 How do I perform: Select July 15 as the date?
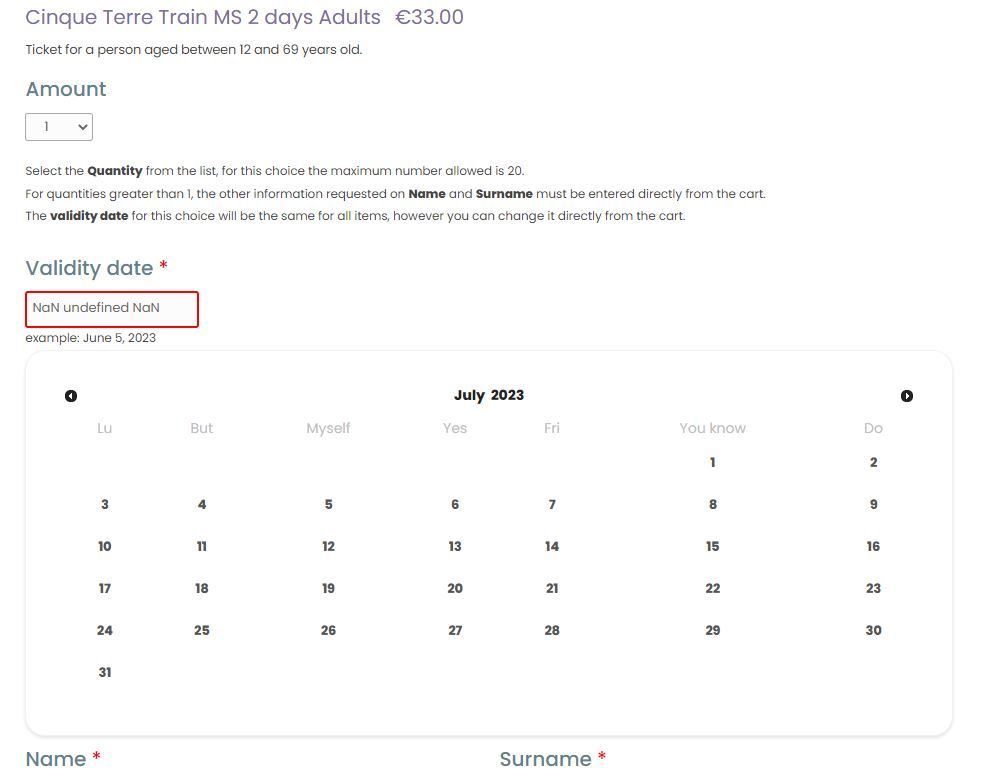coord(712,547)
